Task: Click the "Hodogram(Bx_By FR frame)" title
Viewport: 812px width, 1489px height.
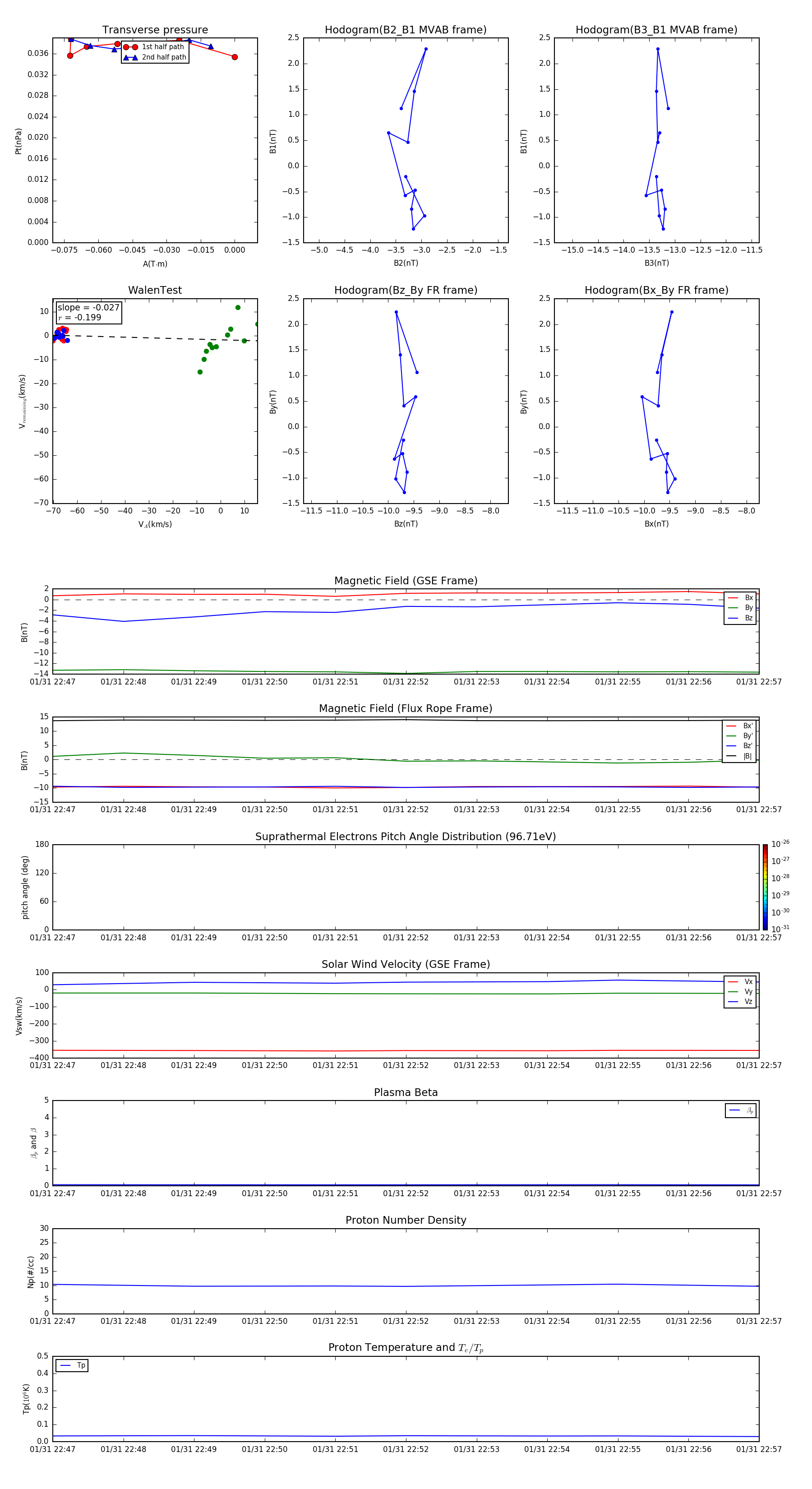Action: click(656, 290)
